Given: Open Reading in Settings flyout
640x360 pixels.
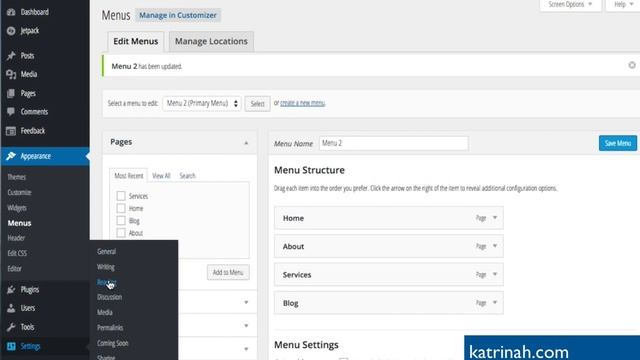Looking at the screenshot, I should (107, 282).
